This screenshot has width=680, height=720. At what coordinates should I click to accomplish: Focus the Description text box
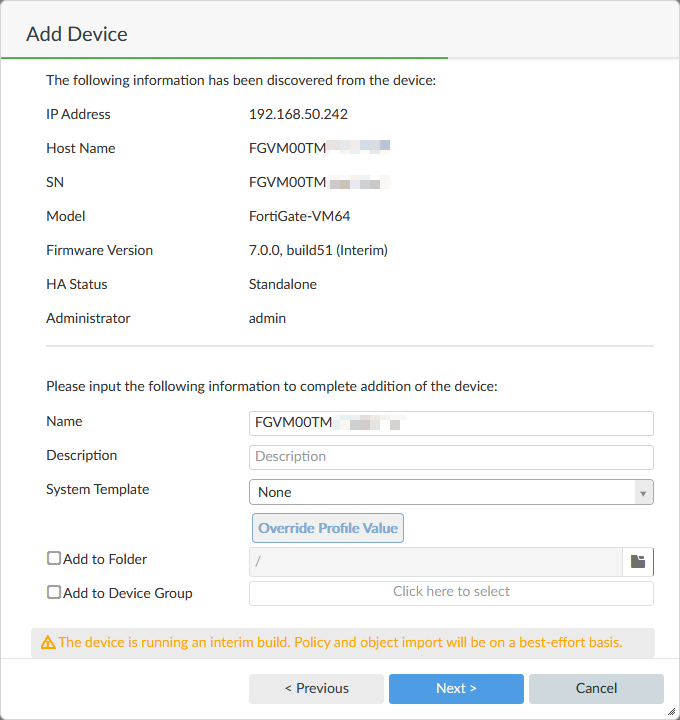point(451,457)
